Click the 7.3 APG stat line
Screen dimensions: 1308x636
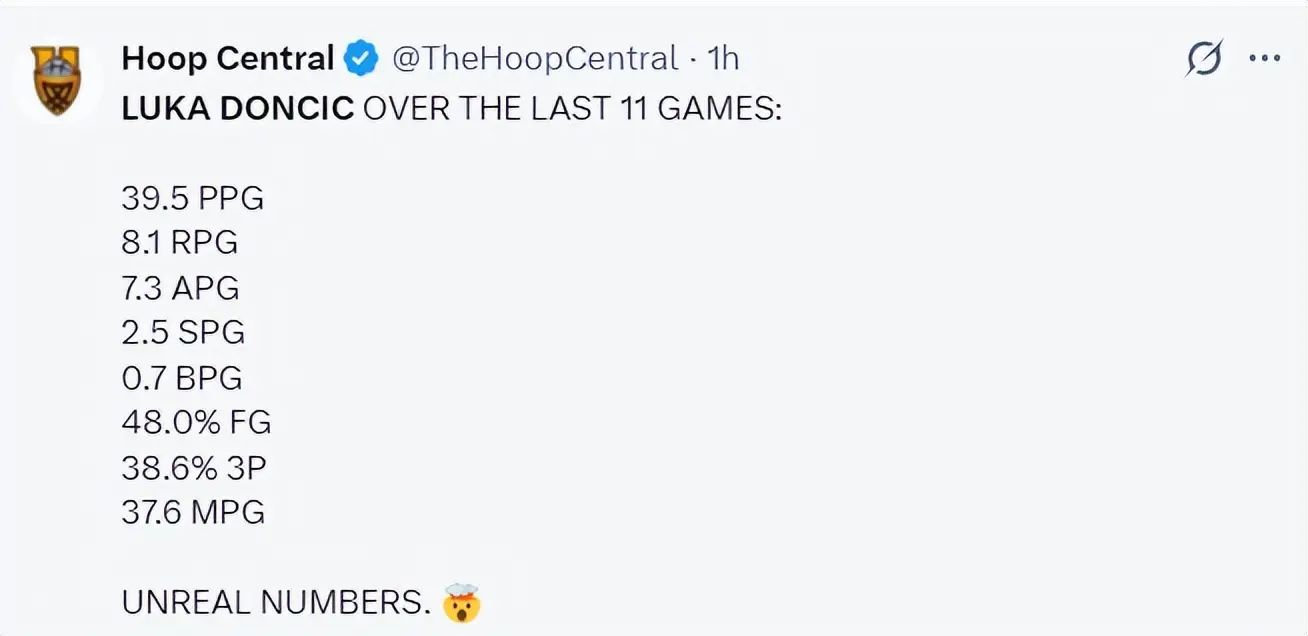tap(181, 288)
